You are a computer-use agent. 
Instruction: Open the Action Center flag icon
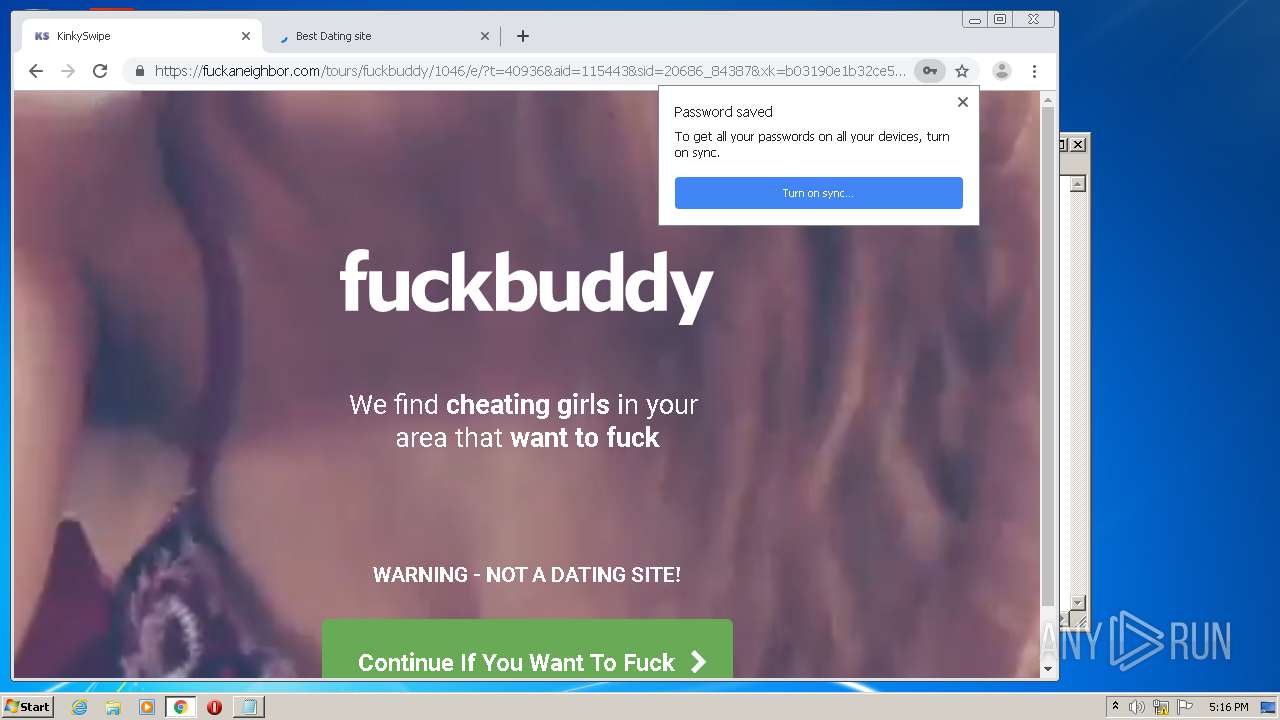point(1185,707)
